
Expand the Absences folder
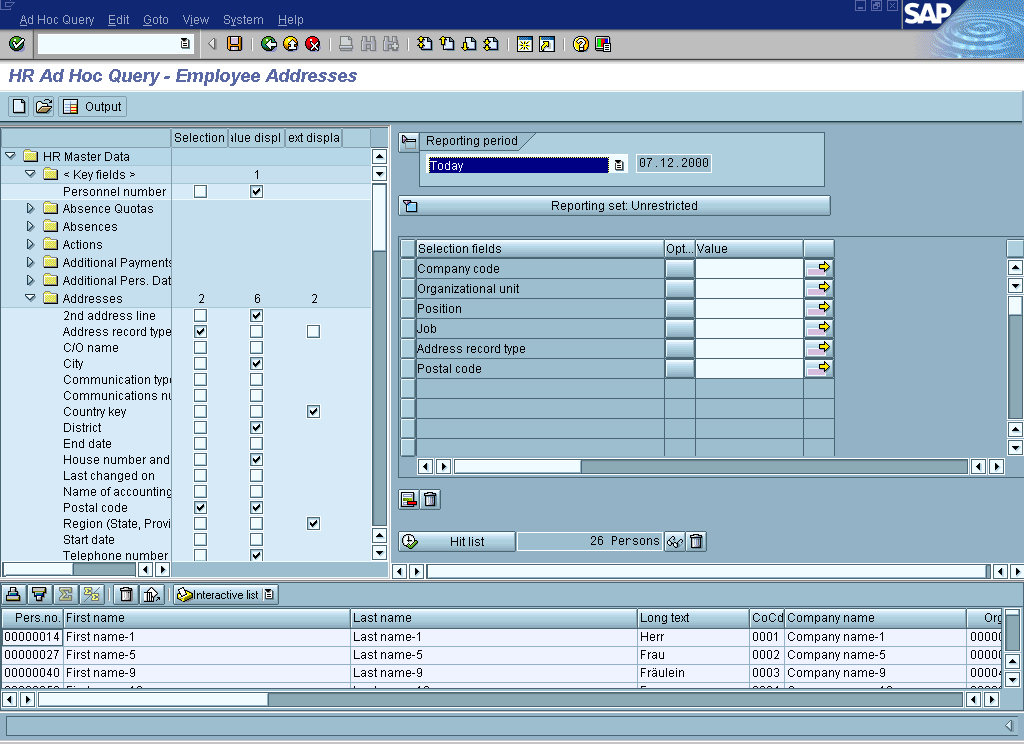coord(30,226)
